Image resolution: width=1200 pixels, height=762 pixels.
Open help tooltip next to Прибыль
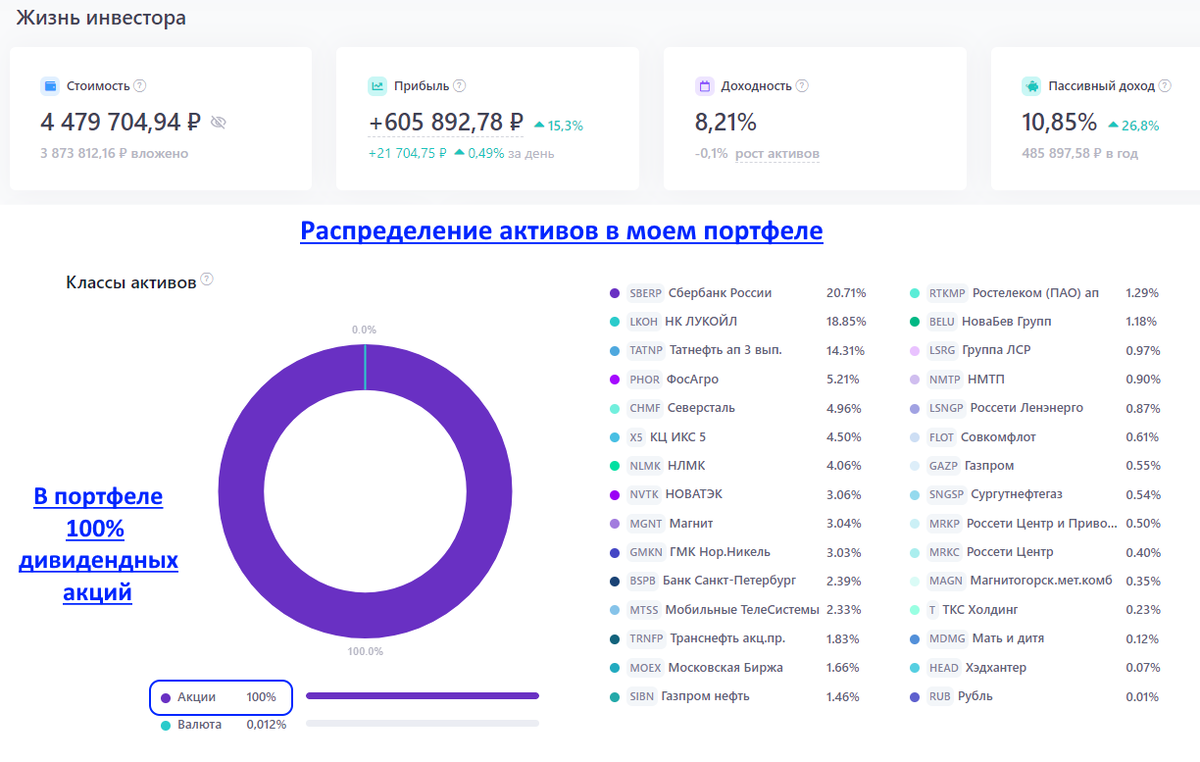460,86
